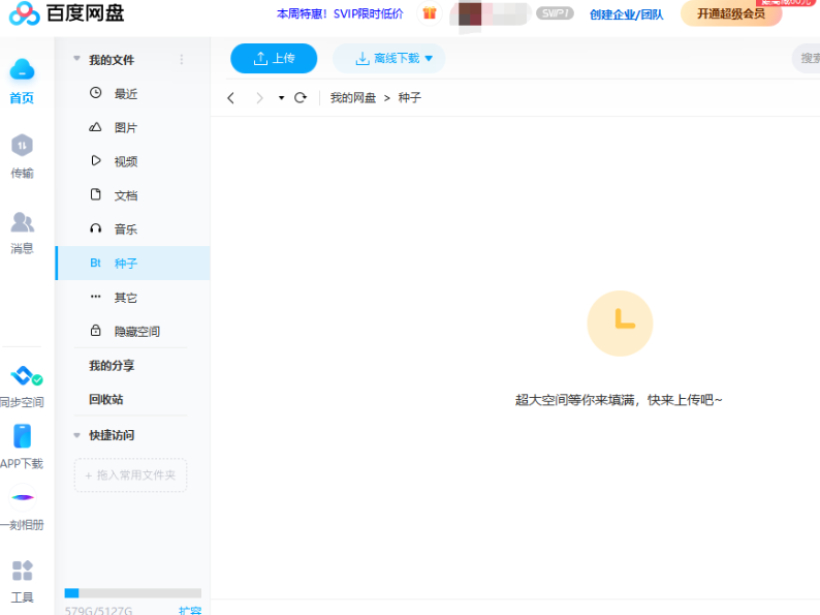Open the 一刻相册 album icon
This screenshot has width=820, height=615.
click(x=22, y=497)
